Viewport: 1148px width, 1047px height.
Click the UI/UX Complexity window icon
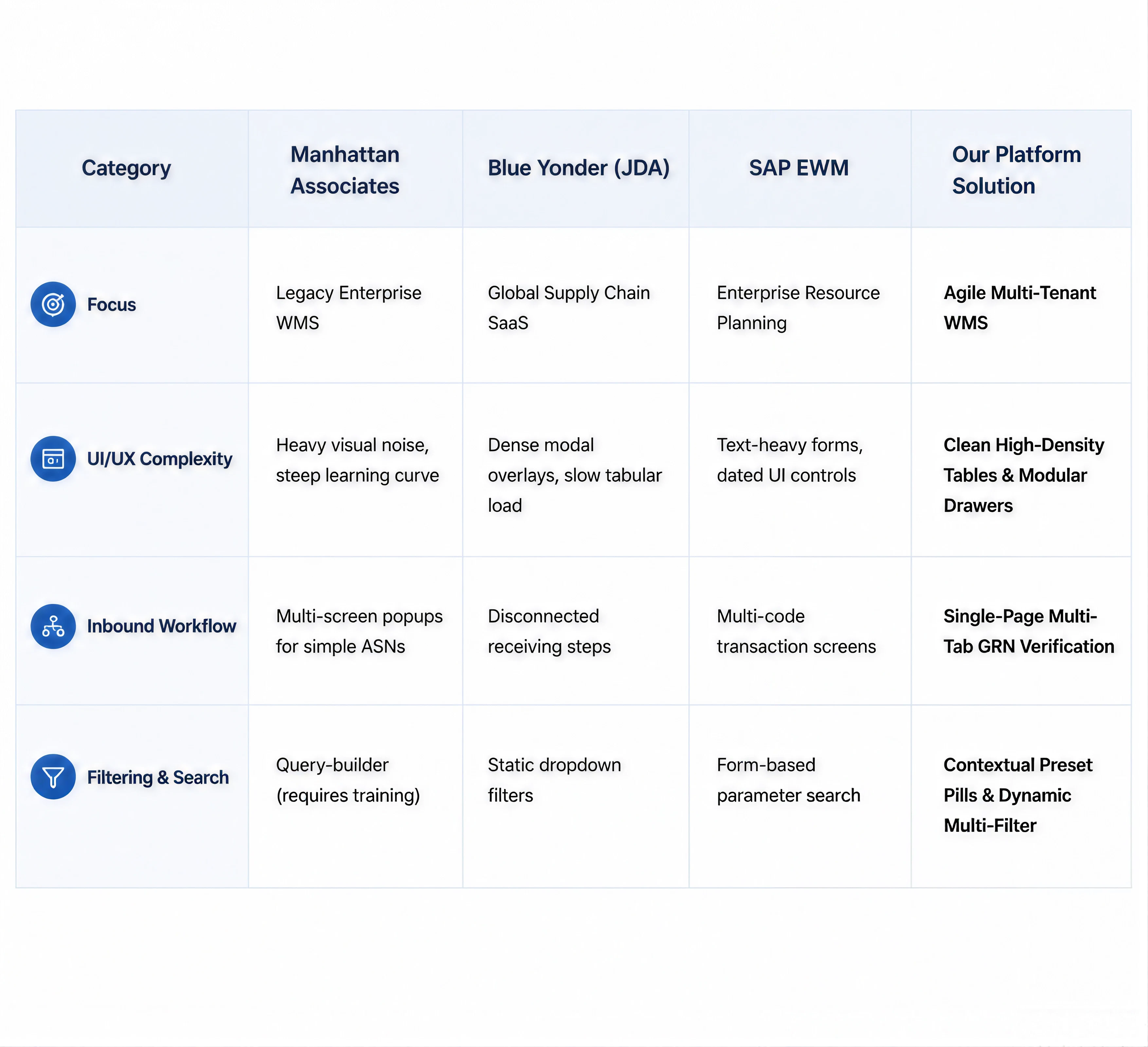[53, 459]
